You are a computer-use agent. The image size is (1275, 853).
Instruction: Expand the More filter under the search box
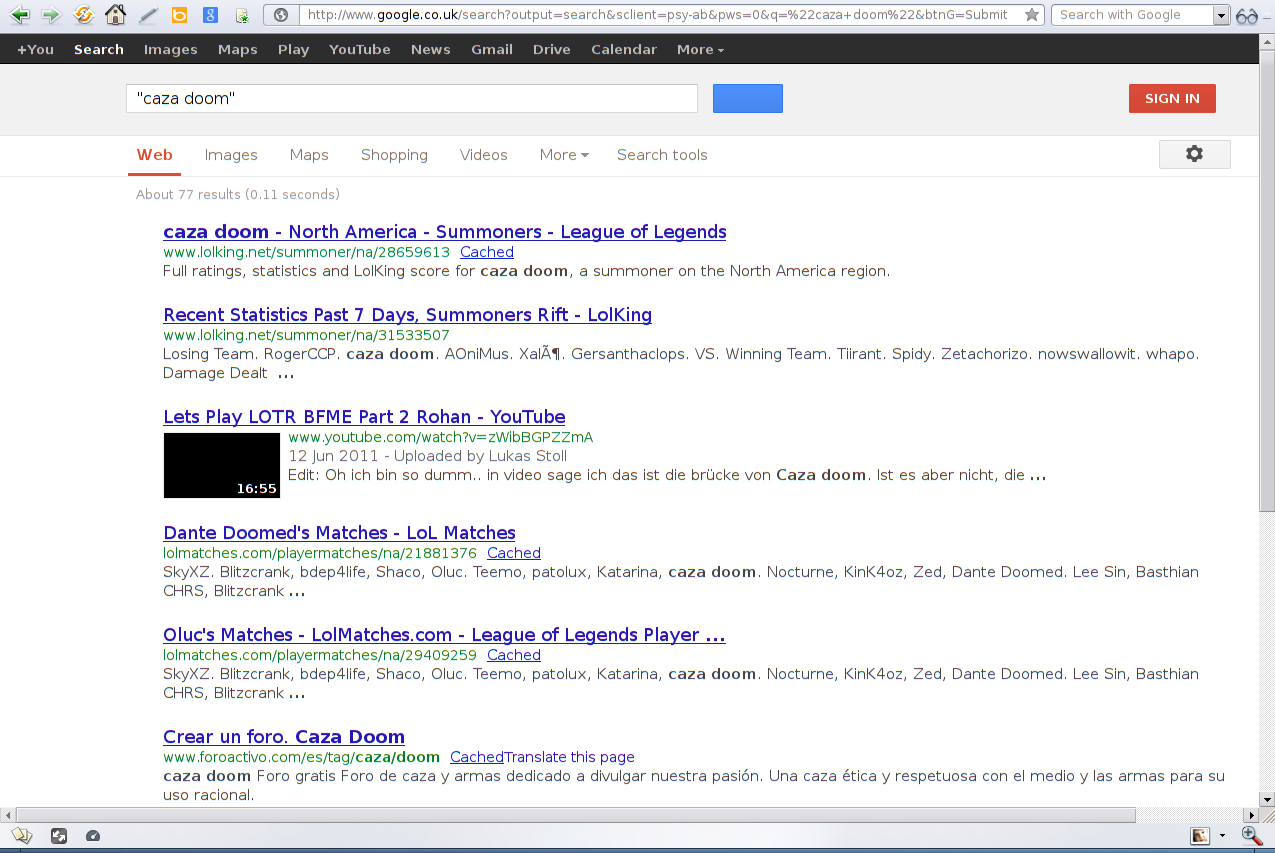(x=563, y=155)
